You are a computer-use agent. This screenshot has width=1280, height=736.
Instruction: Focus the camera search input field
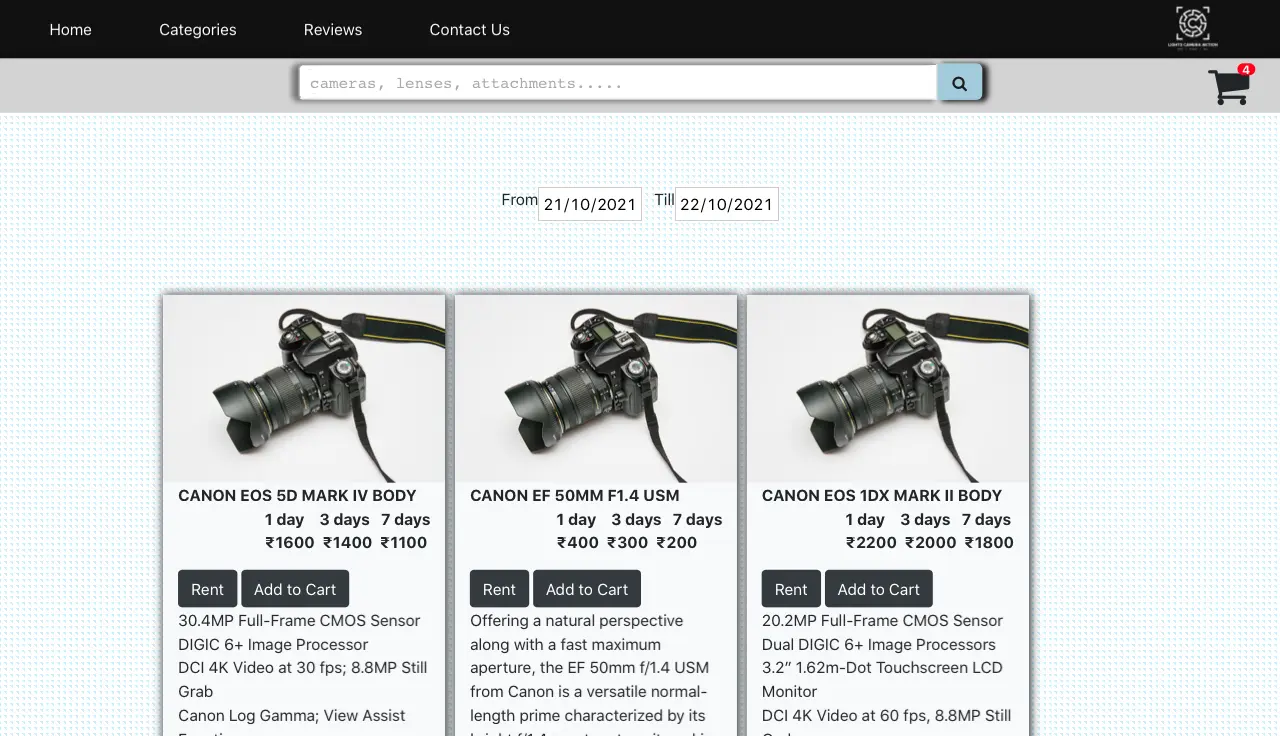[617, 83]
